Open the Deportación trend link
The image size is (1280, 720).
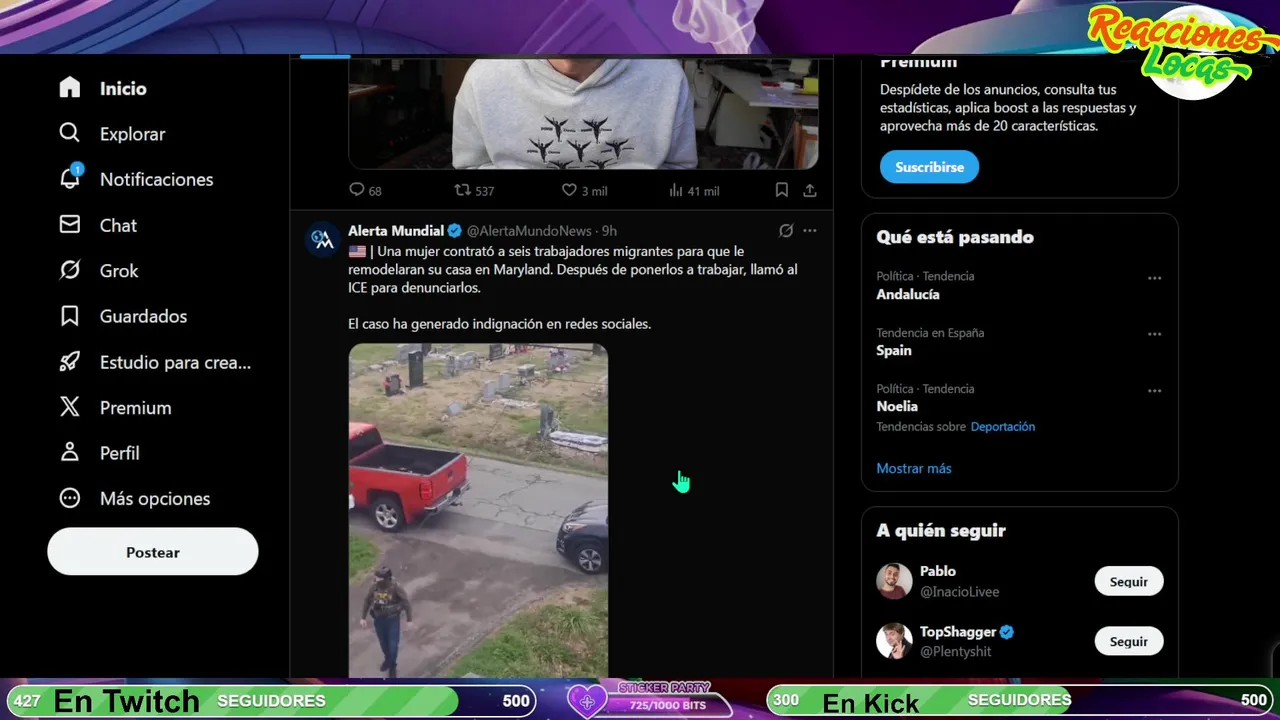[1002, 426]
